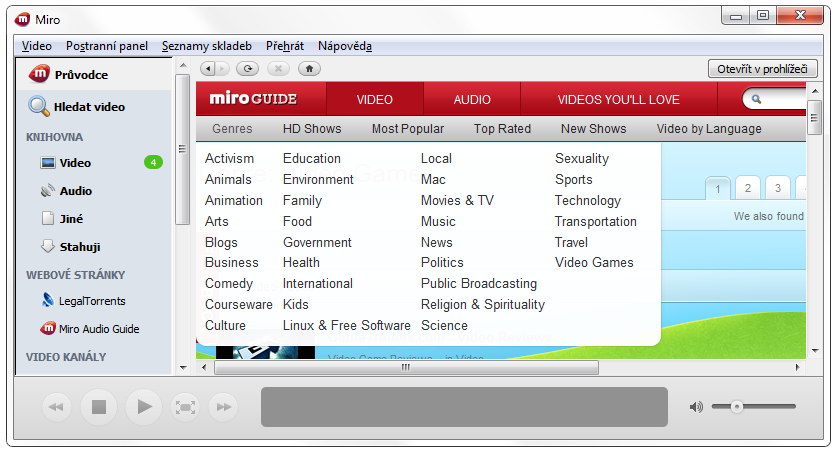Switch to the AUDIO guide tab
834x450 pixels.
tap(472, 99)
